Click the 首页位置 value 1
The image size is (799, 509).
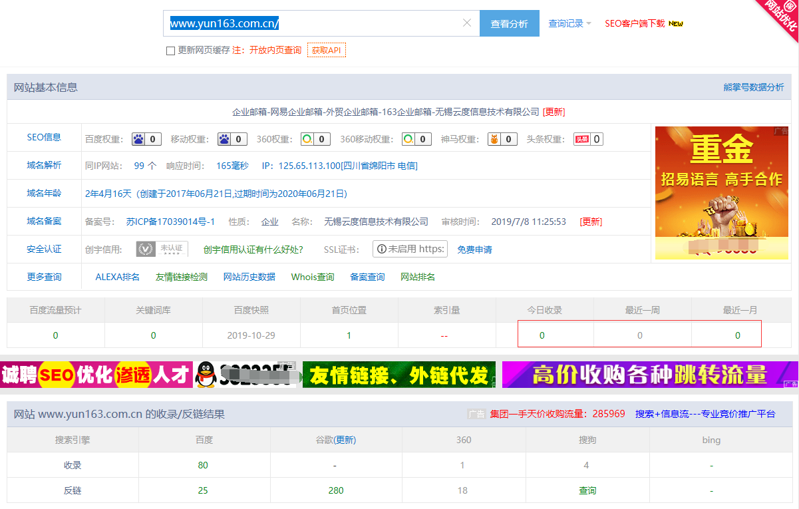click(349, 336)
